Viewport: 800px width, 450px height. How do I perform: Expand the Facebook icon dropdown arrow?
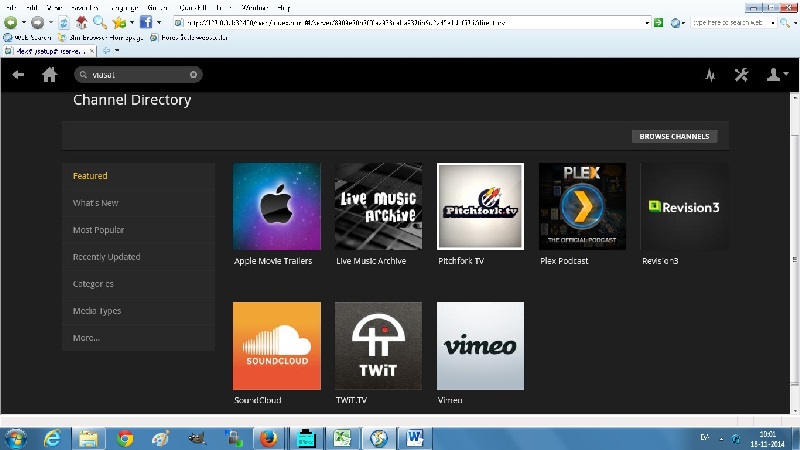(159, 22)
